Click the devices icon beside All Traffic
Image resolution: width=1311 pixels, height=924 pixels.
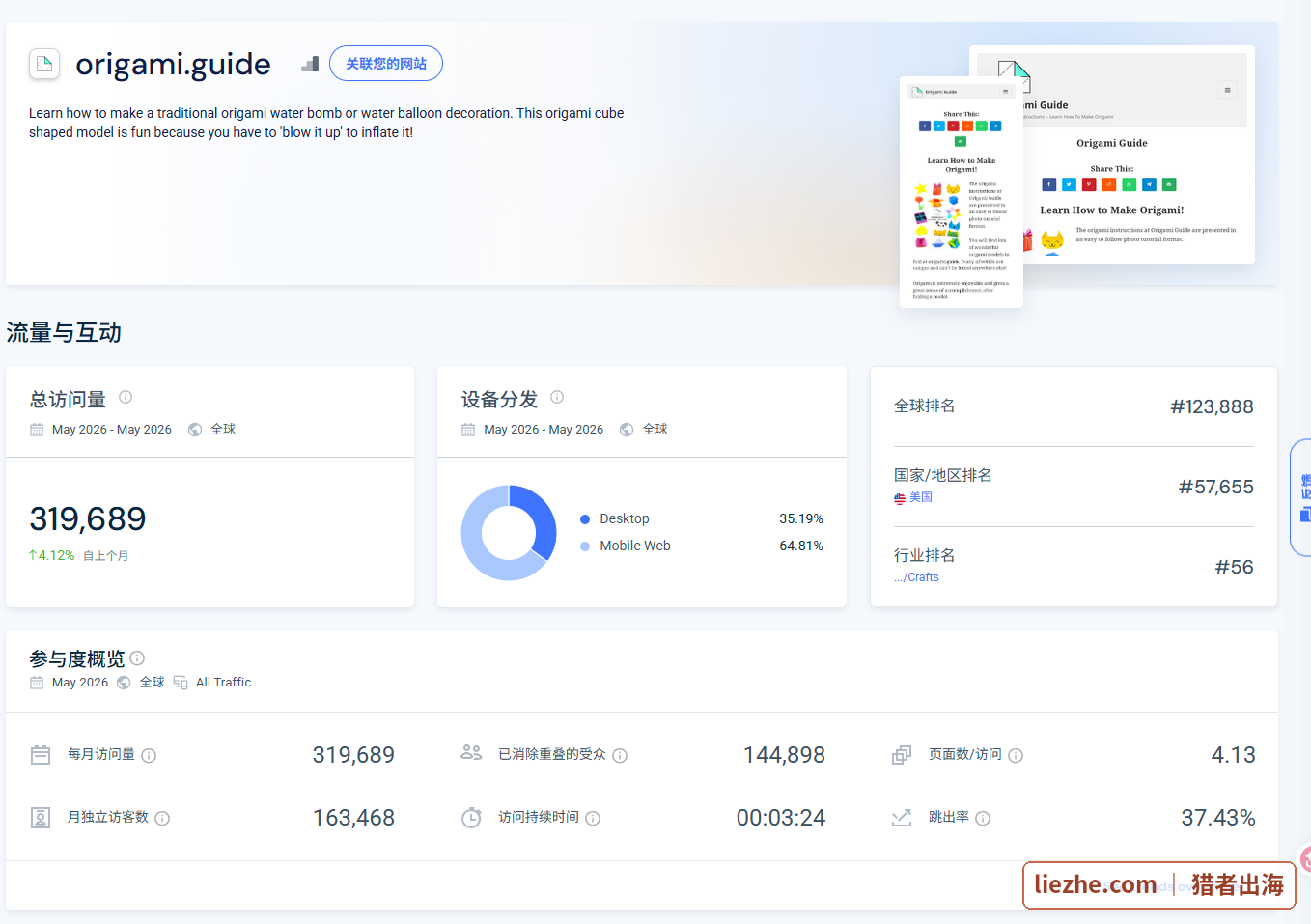tap(181, 683)
